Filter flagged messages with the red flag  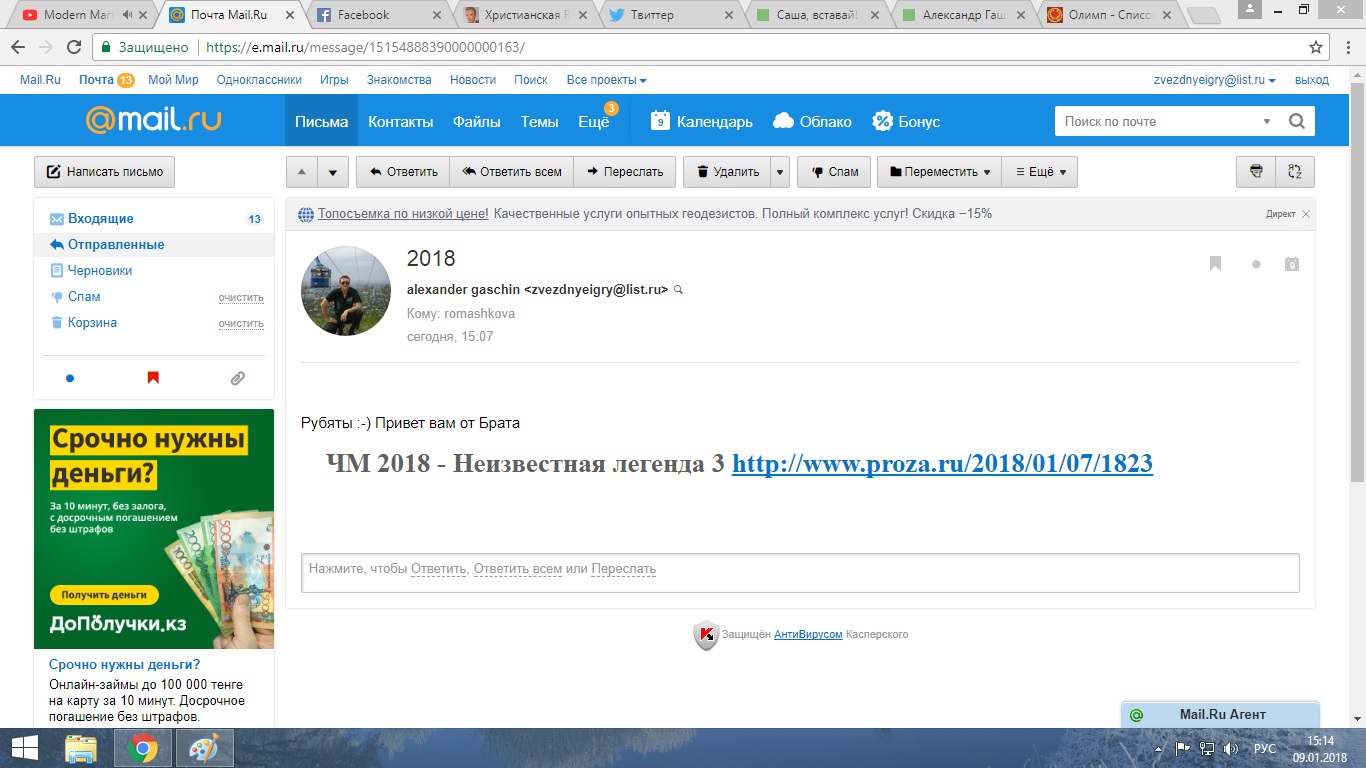tap(153, 378)
